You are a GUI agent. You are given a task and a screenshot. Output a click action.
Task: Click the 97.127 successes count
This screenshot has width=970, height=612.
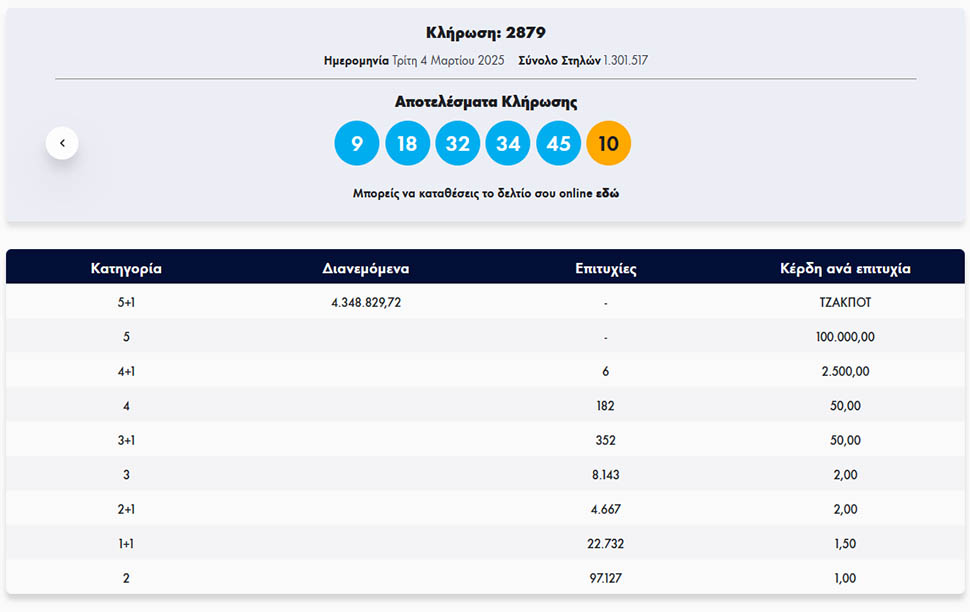coord(606,578)
